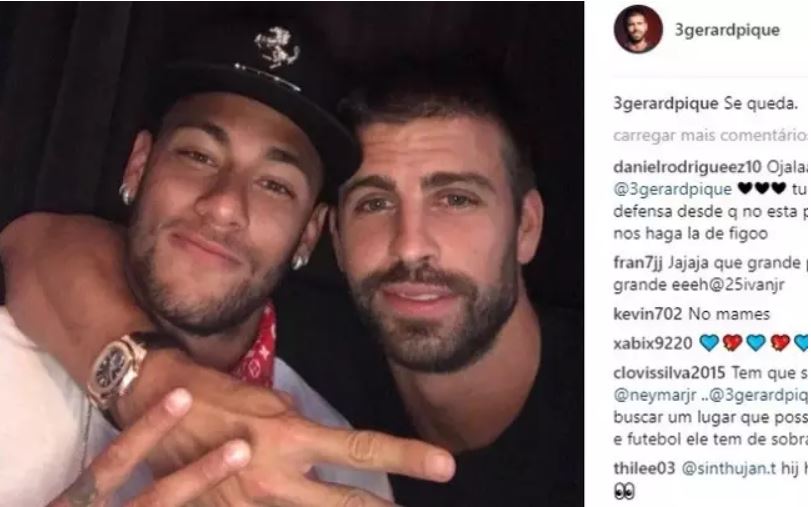Screen dimensions: 811x507
Task: Click the eyes emoji in thilee03 comment
Action: [x=624, y=491]
